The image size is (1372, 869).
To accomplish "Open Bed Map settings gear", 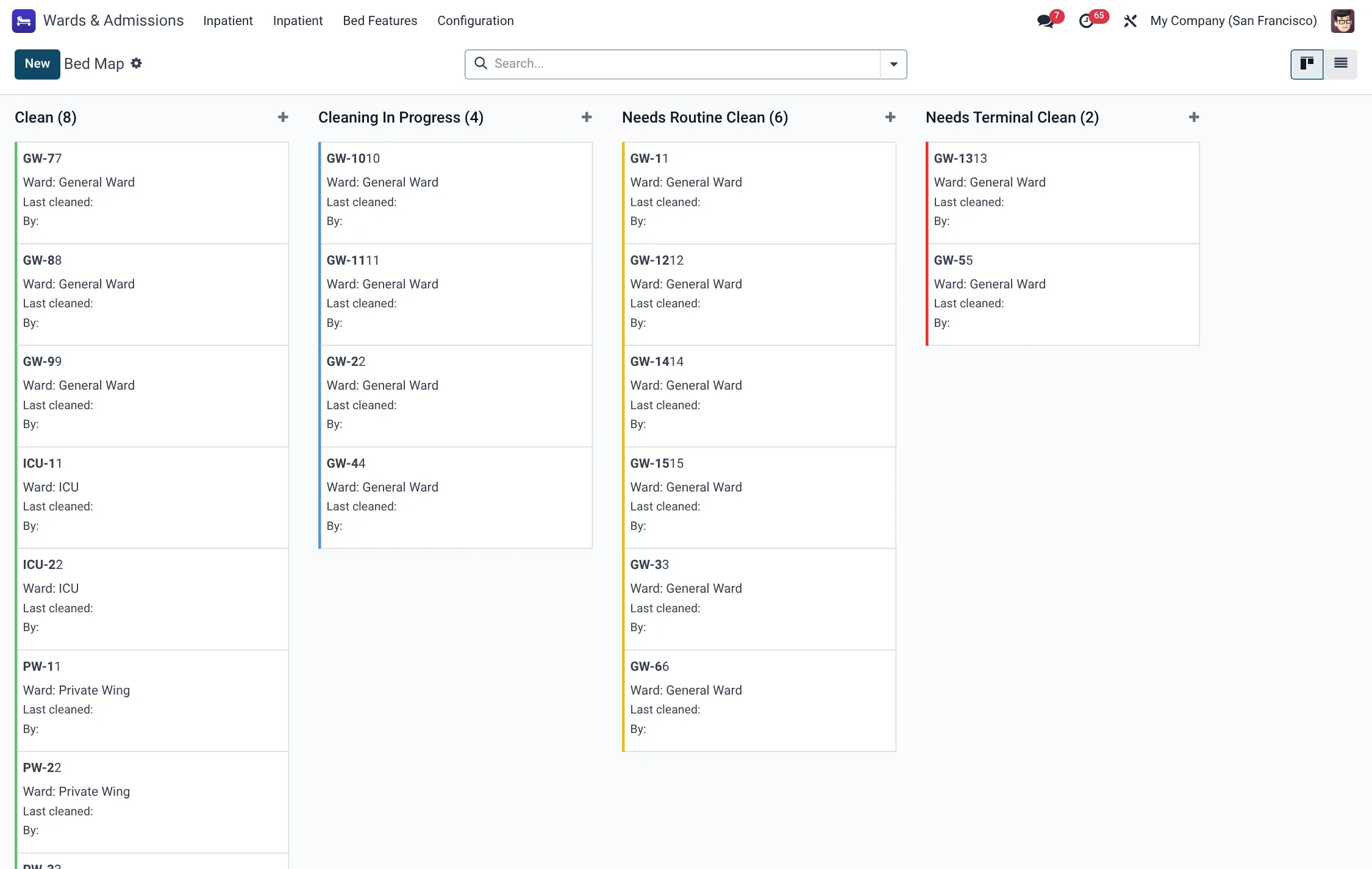I will 137,63.
